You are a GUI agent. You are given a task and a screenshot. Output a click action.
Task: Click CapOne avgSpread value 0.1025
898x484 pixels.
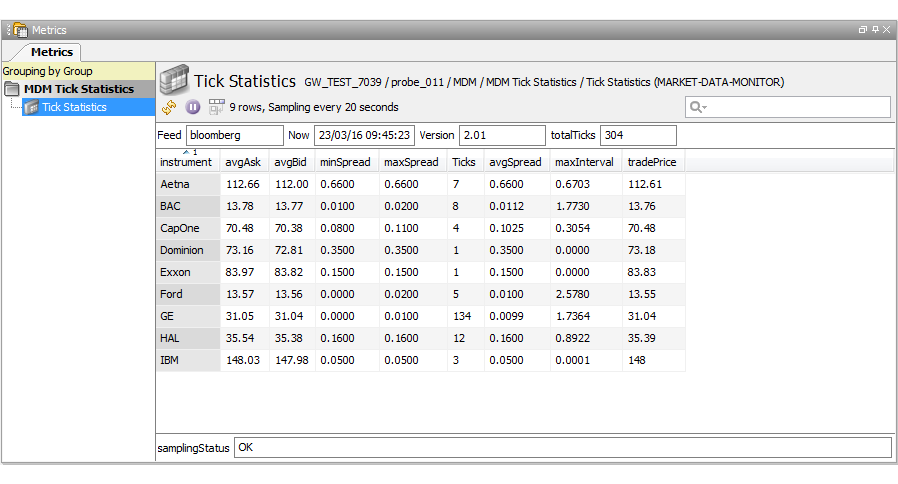(506, 228)
